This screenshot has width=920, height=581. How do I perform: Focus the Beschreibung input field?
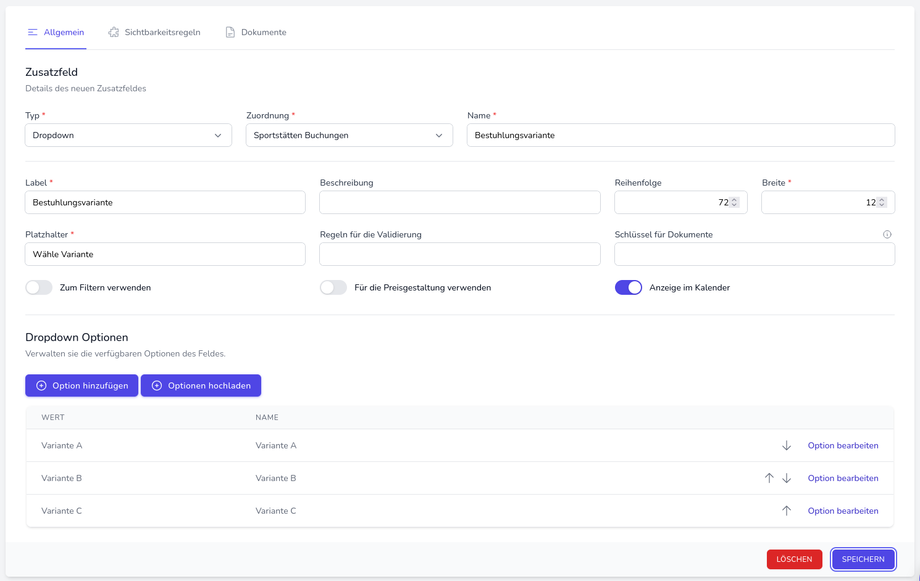click(460, 202)
